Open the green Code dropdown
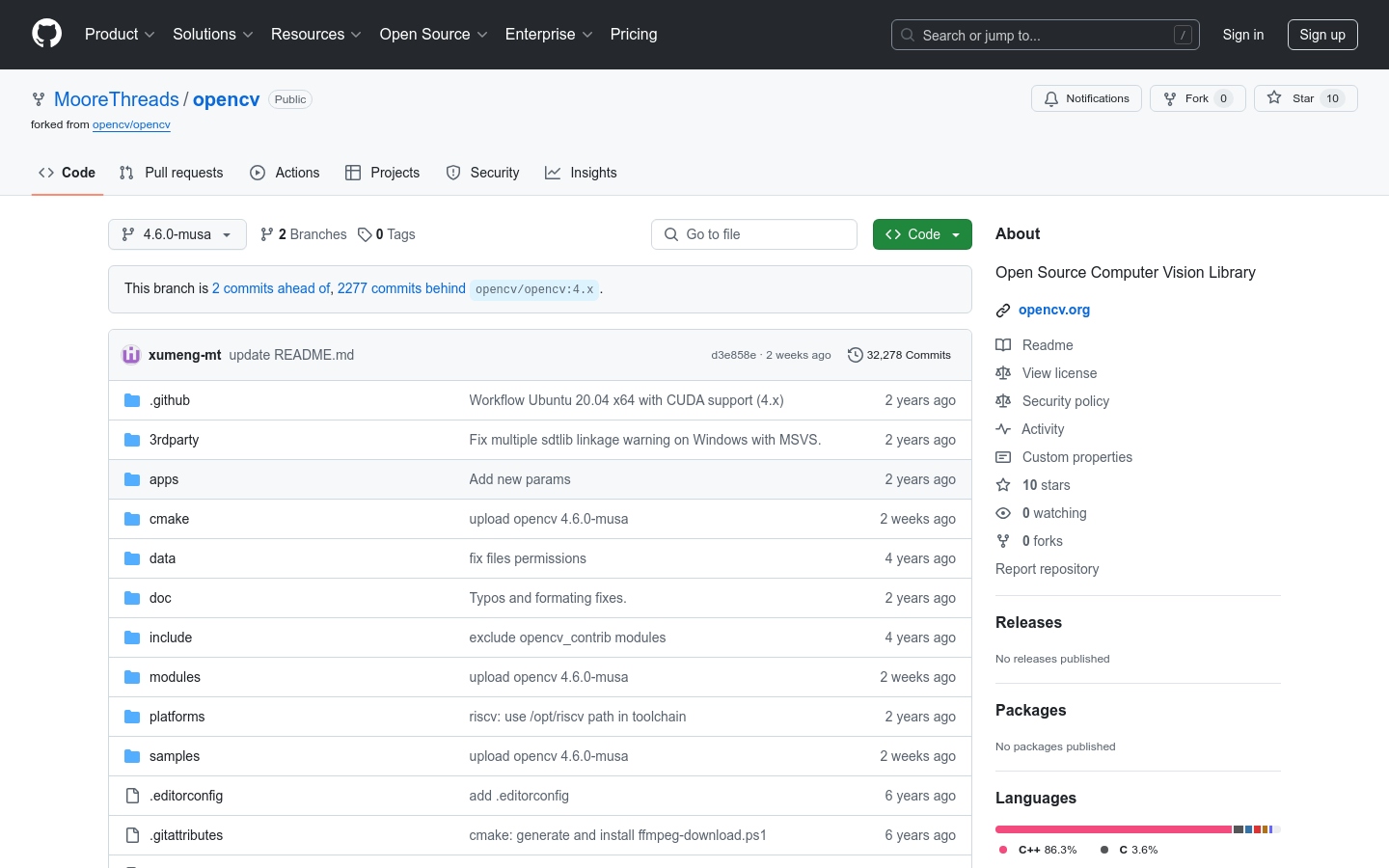 coord(922,234)
